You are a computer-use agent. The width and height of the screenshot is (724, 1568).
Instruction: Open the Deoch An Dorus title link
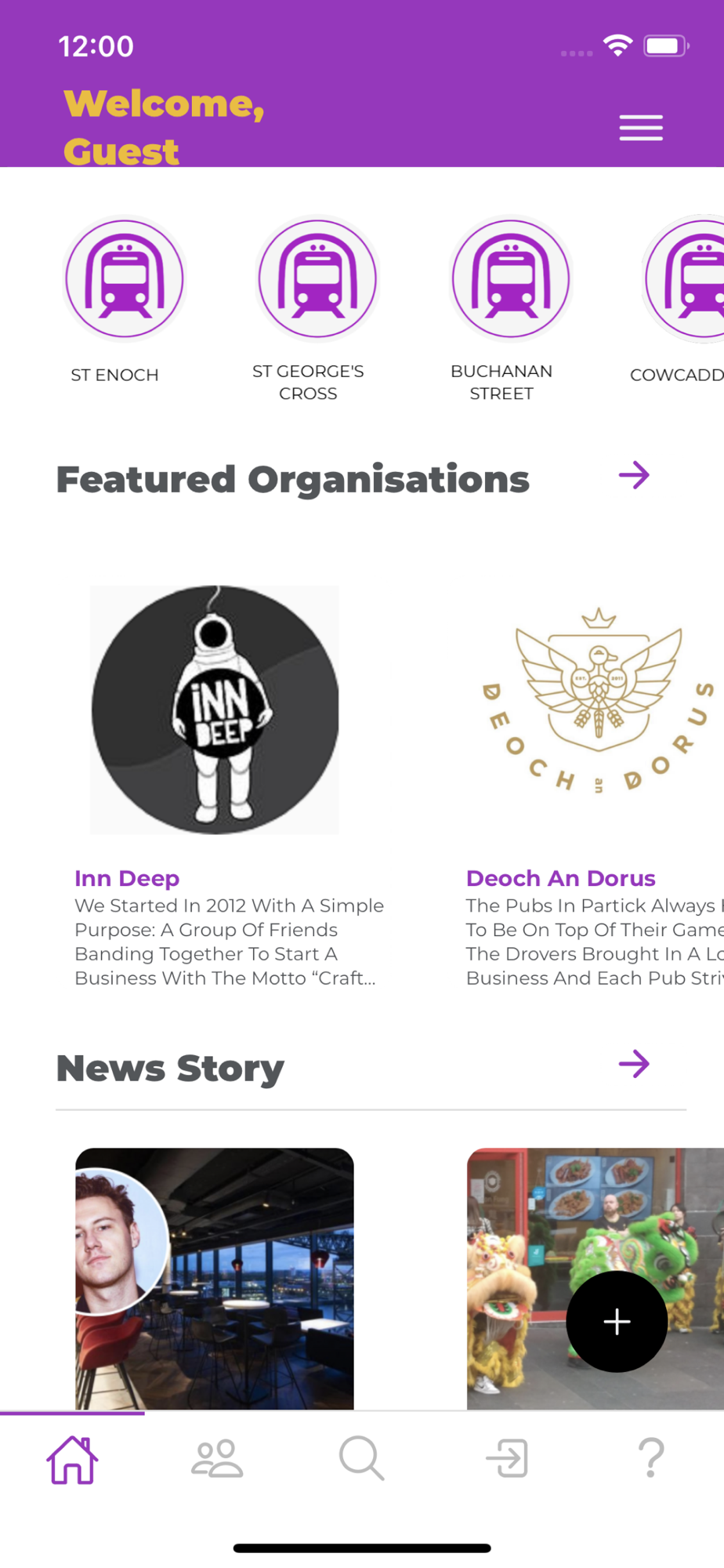click(x=560, y=878)
